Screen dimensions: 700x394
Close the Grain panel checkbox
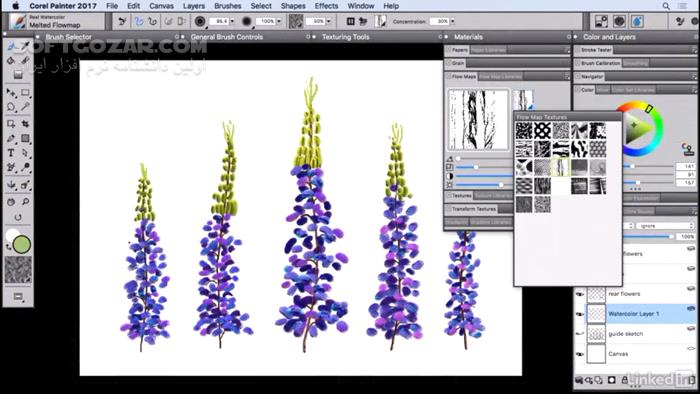449,63
